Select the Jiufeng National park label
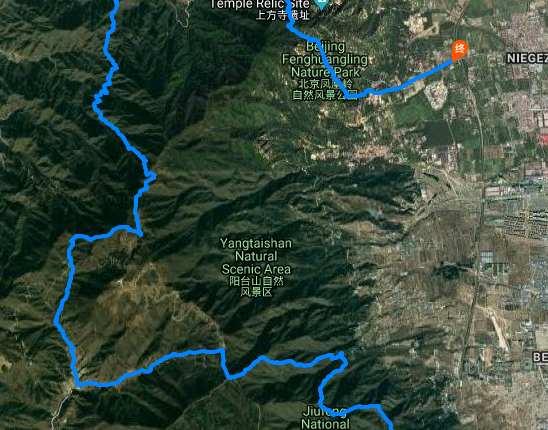 click(x=325, y=418)
